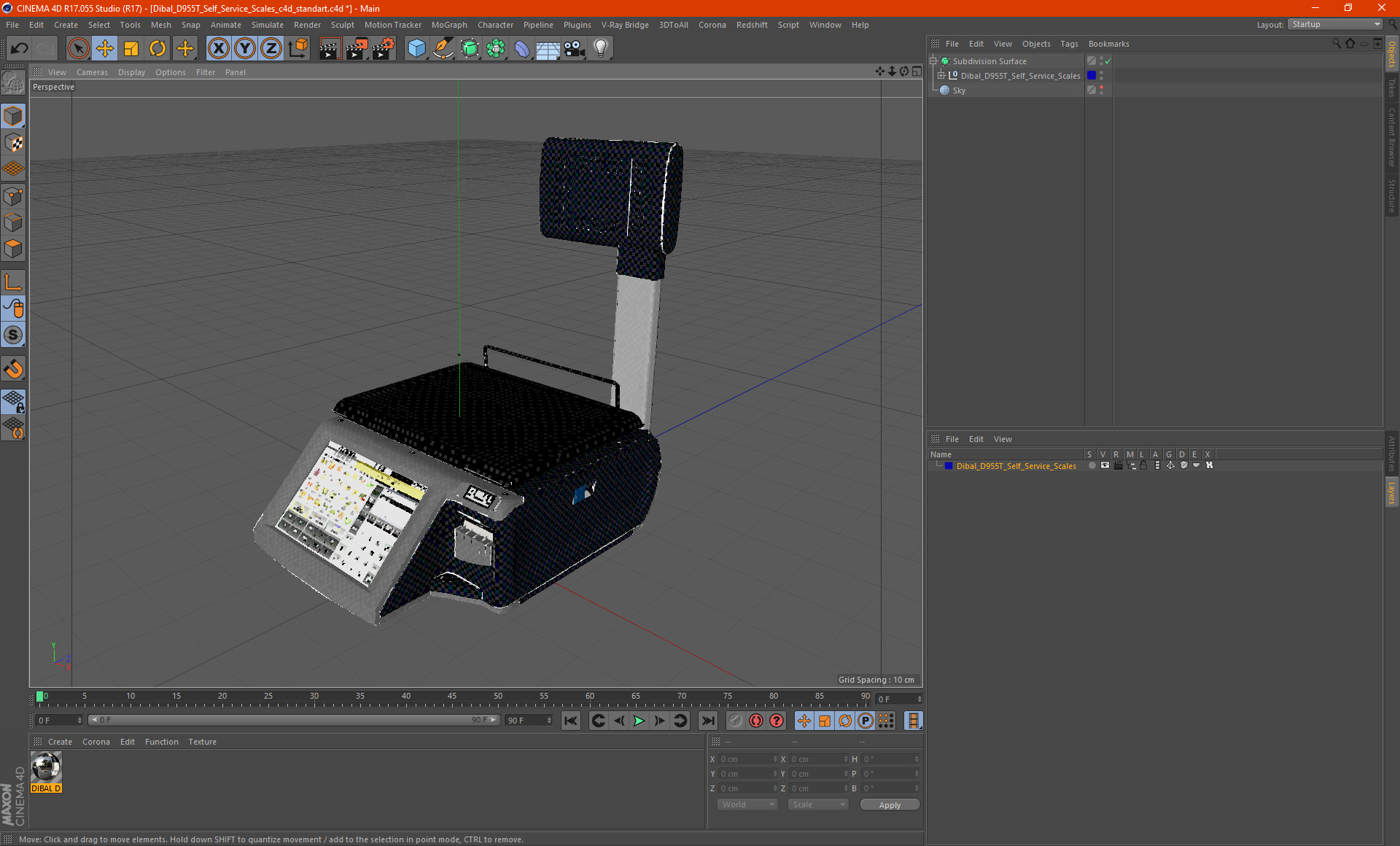Open the MoGraph menu
This screenshot has height=846, width=1400.
[x=449, y=25]
